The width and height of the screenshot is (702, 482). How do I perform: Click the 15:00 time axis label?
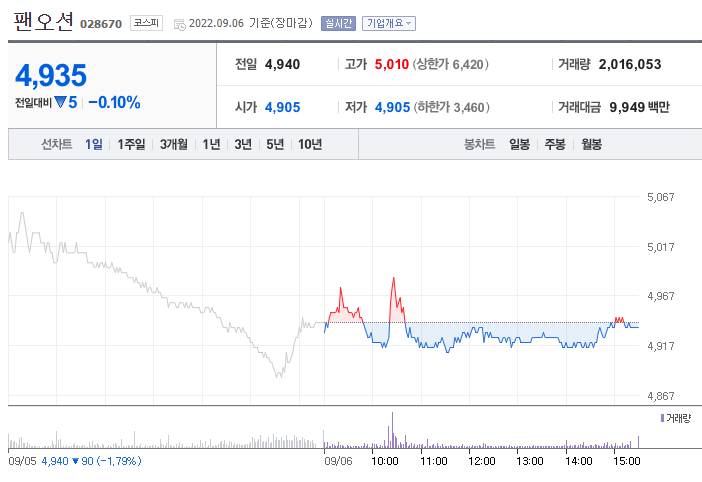[x=626, y=461]
